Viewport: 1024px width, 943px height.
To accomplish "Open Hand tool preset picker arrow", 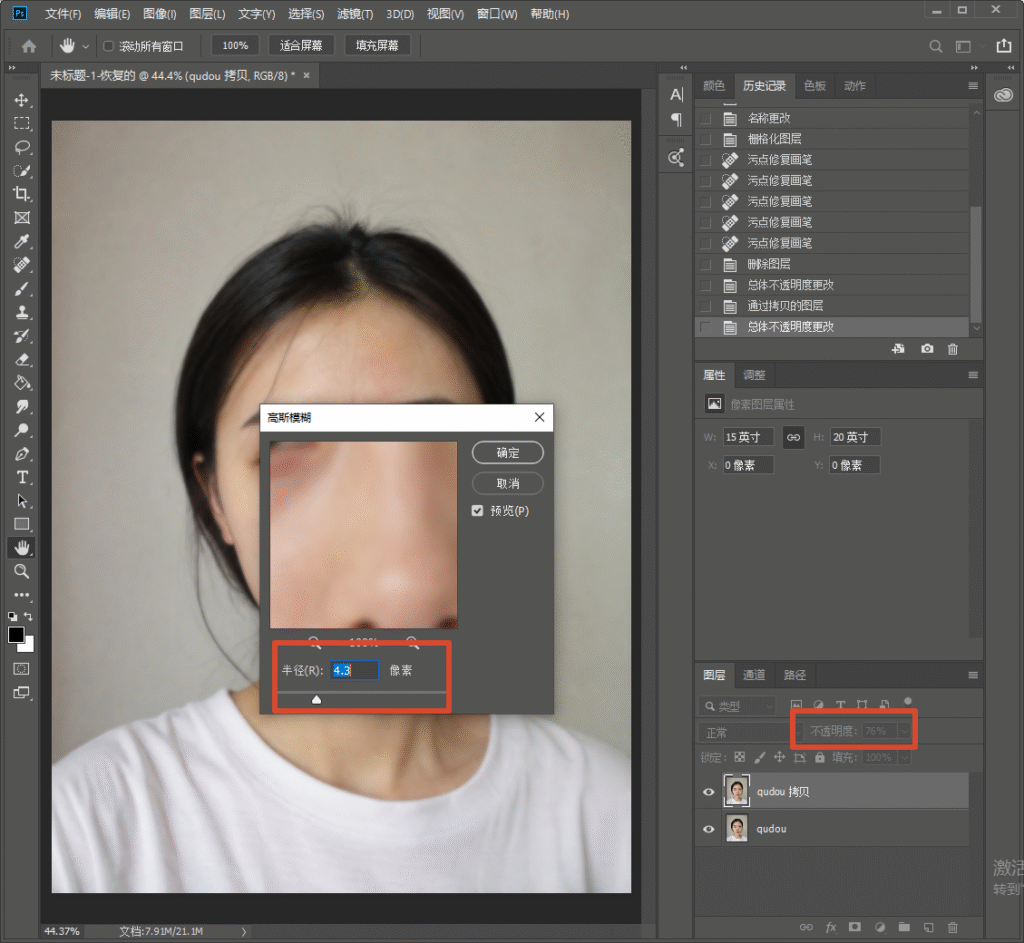I will pos(86,46).
